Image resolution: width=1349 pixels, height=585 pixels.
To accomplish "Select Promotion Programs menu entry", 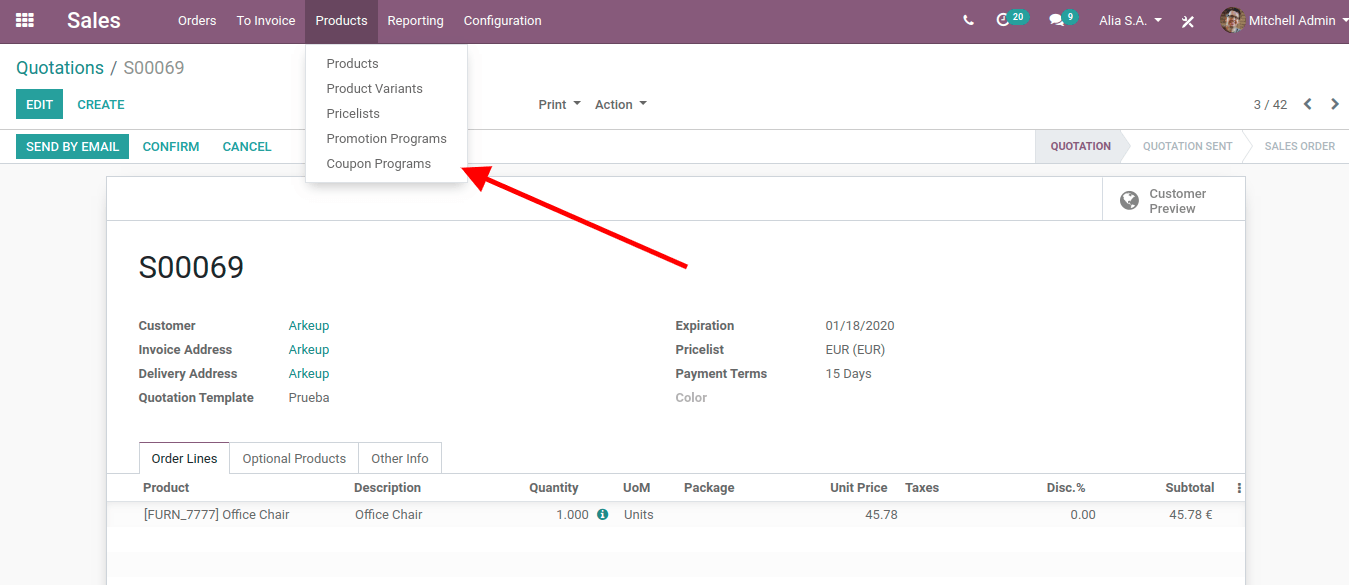I will [386, 138].
